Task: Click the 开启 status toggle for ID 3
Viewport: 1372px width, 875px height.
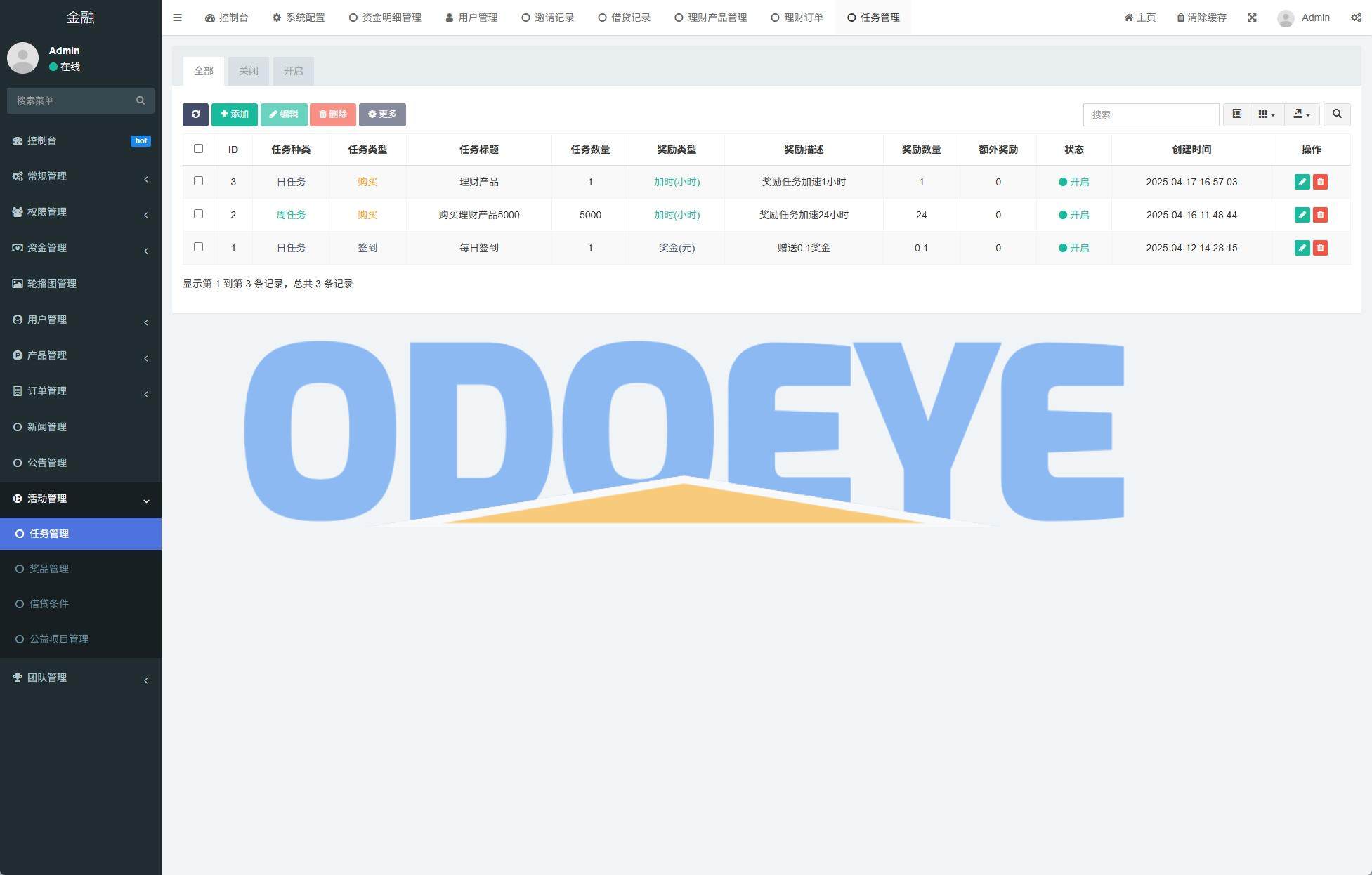Action: pos(1073,182)
